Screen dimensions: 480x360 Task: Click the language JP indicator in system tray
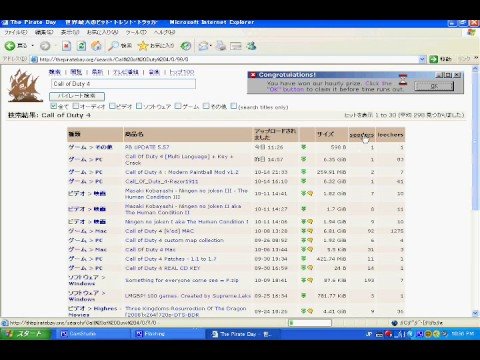click(369, 334)
